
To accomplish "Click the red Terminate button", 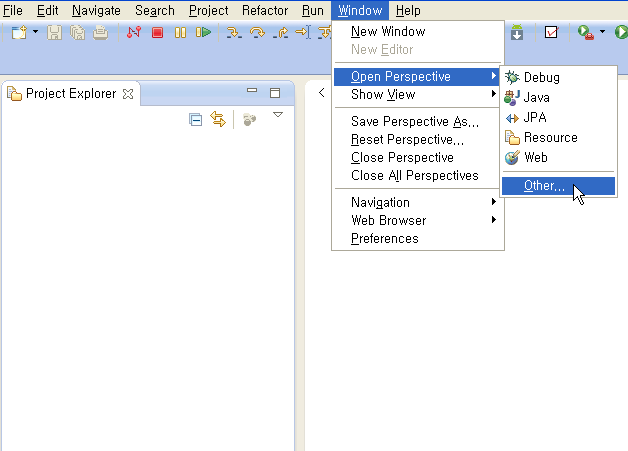I will (157, 32).
